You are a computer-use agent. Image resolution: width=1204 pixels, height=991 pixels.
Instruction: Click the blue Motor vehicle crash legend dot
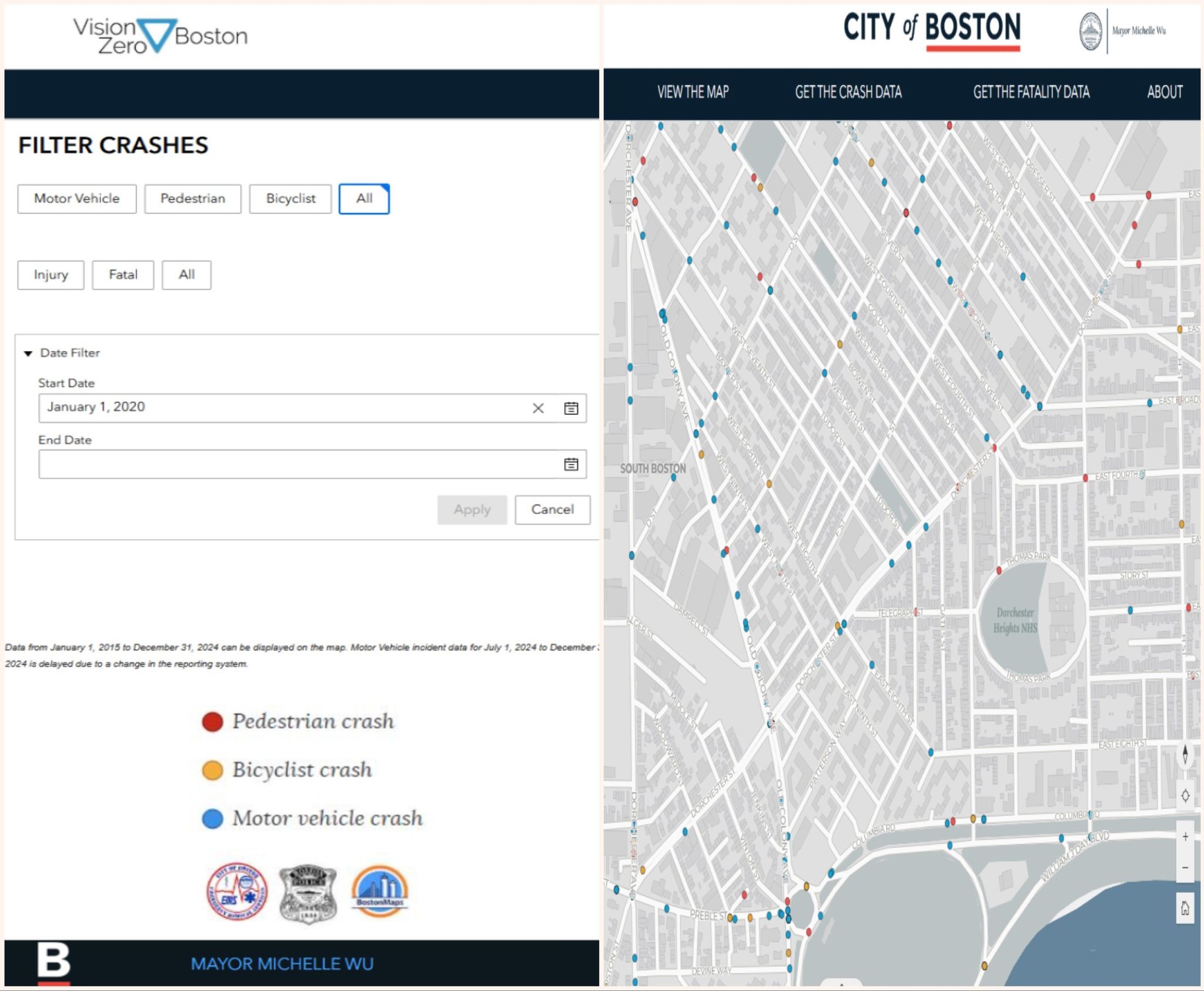[x=212, y=819]
